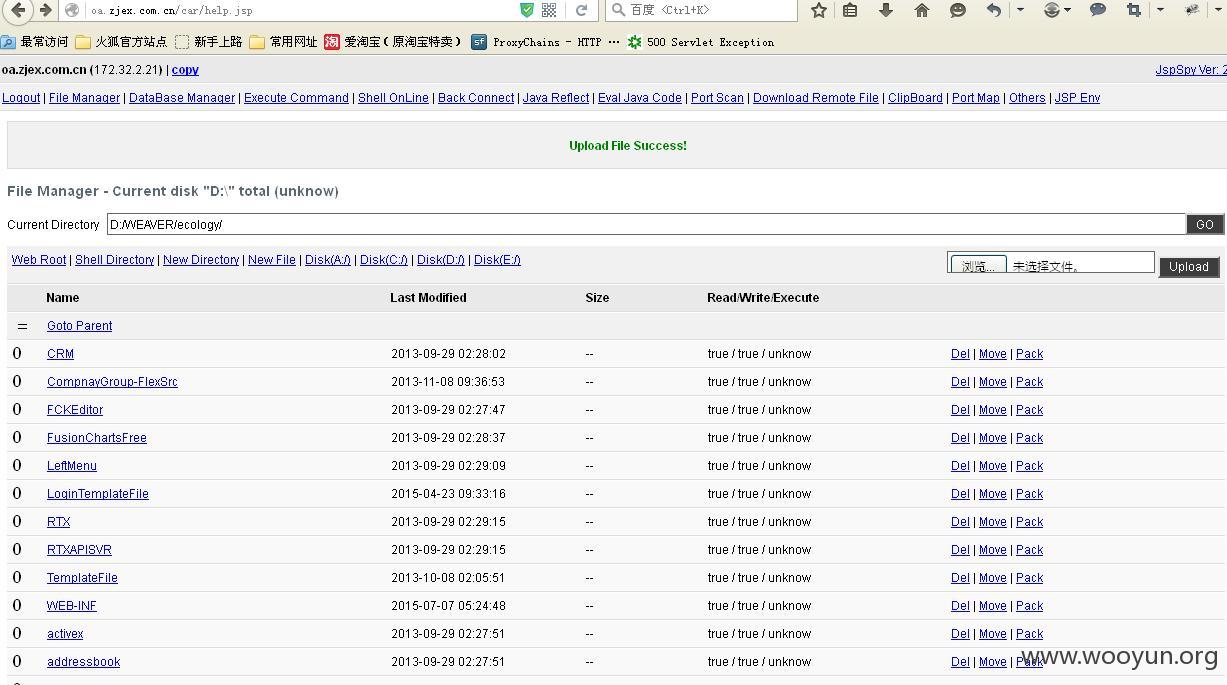This screenshot has height=685, width=1227.
Task: Open Shell OnLine menu link
Action: pos(393,98)
